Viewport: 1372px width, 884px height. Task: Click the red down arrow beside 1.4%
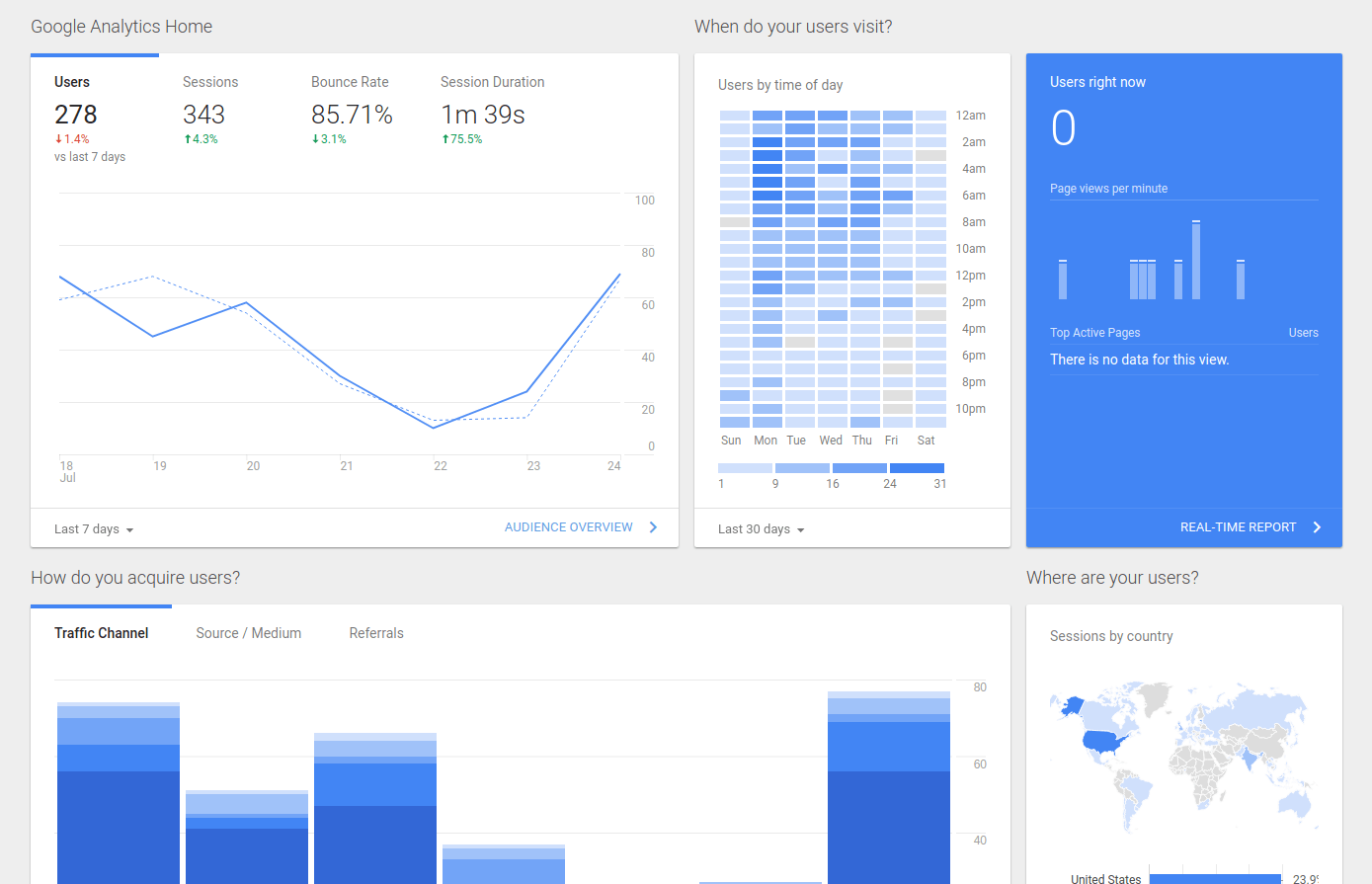[x=58, y=139]
